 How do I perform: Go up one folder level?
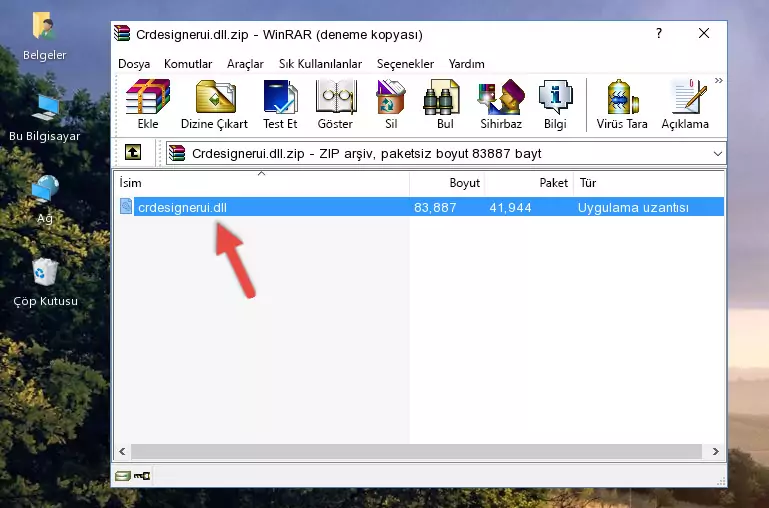tap(133, 152)
